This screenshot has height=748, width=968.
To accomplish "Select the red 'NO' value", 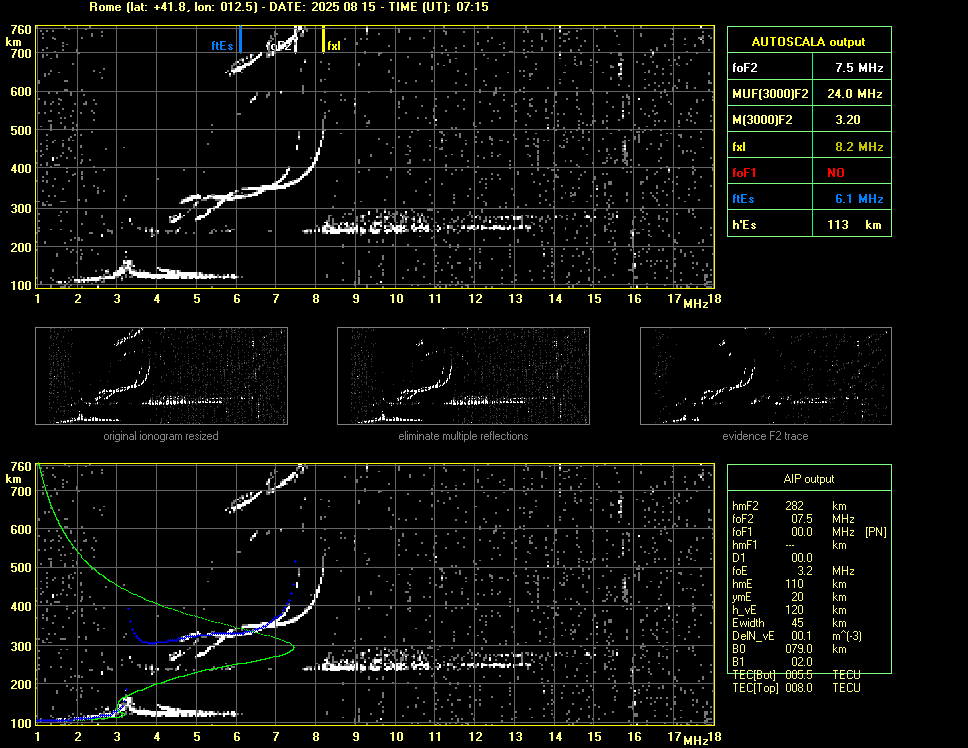I will point(836,173).
